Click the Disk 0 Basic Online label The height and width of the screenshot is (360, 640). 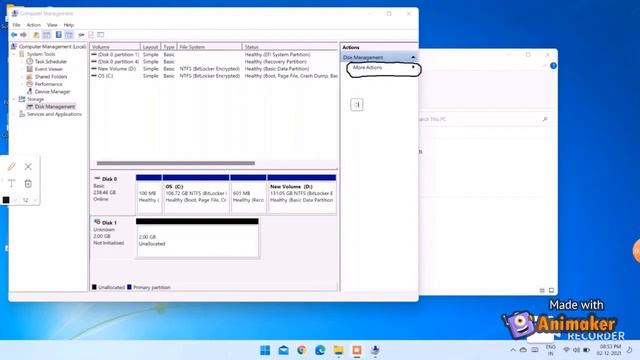tap(112, 193)
